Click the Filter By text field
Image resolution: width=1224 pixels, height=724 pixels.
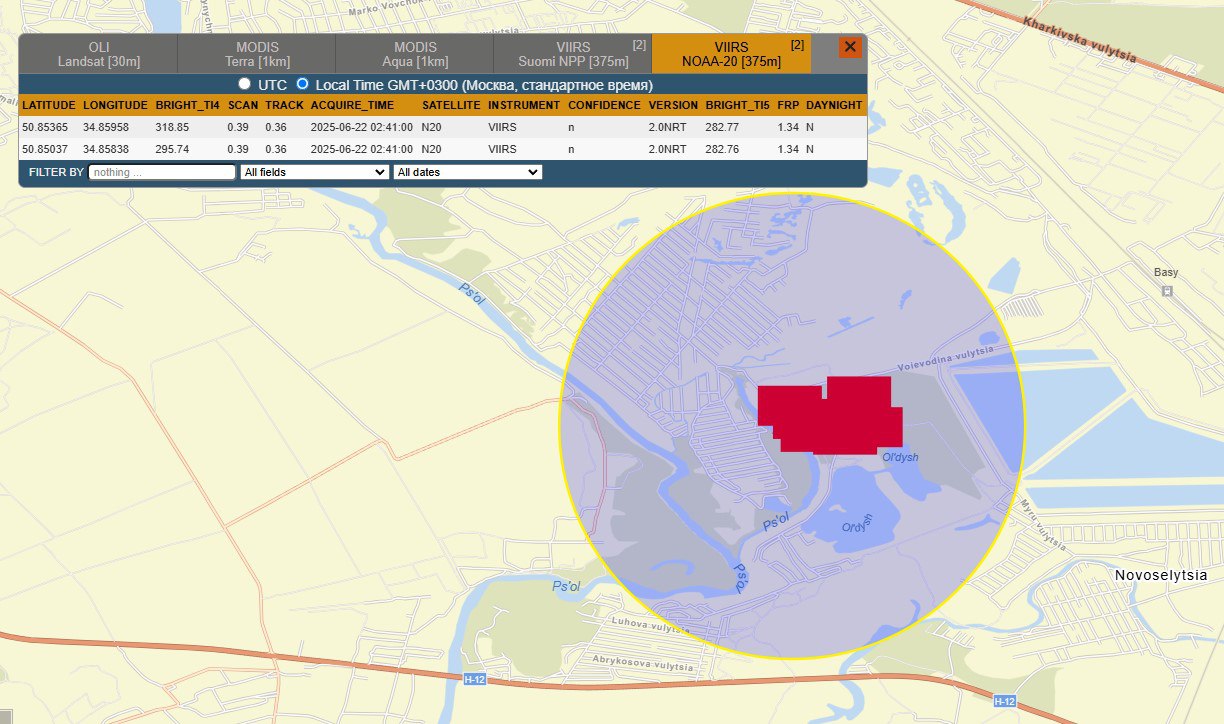tap(162, 172)
